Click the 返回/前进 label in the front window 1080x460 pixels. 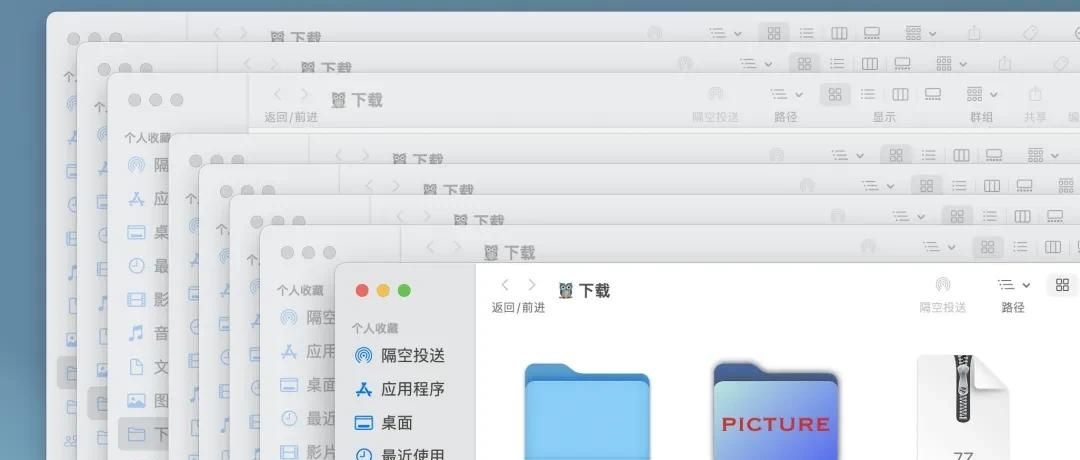[x=518, y=308]
